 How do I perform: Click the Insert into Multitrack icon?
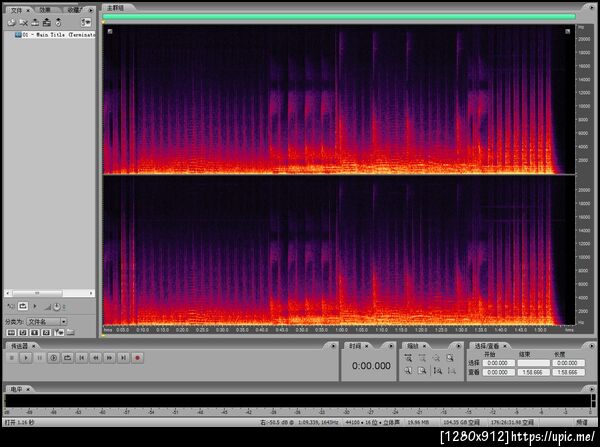(35, 23)
